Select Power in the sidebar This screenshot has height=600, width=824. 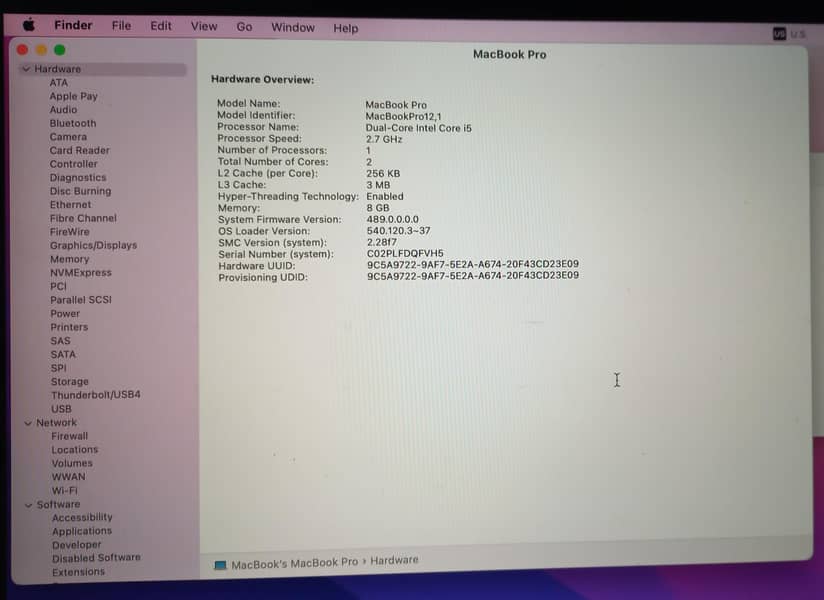65,314
